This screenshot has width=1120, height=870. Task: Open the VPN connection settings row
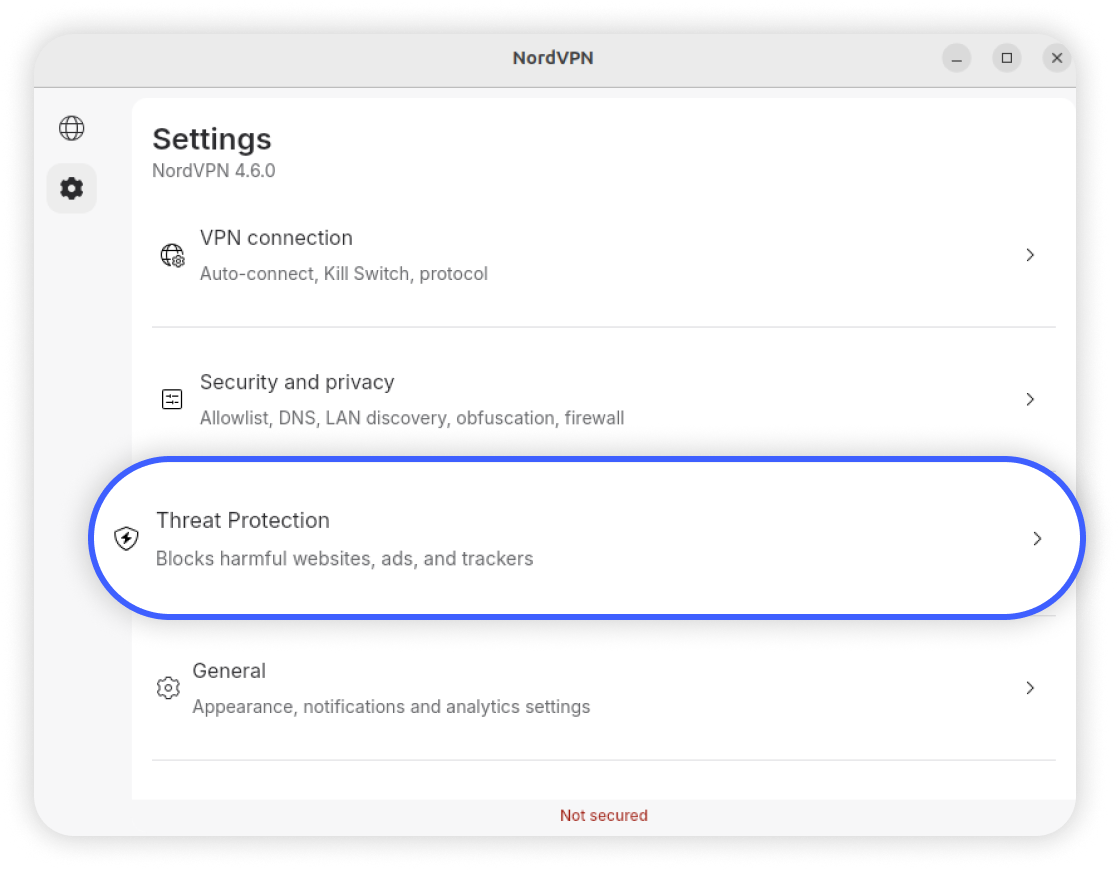(x=276, y=238)
